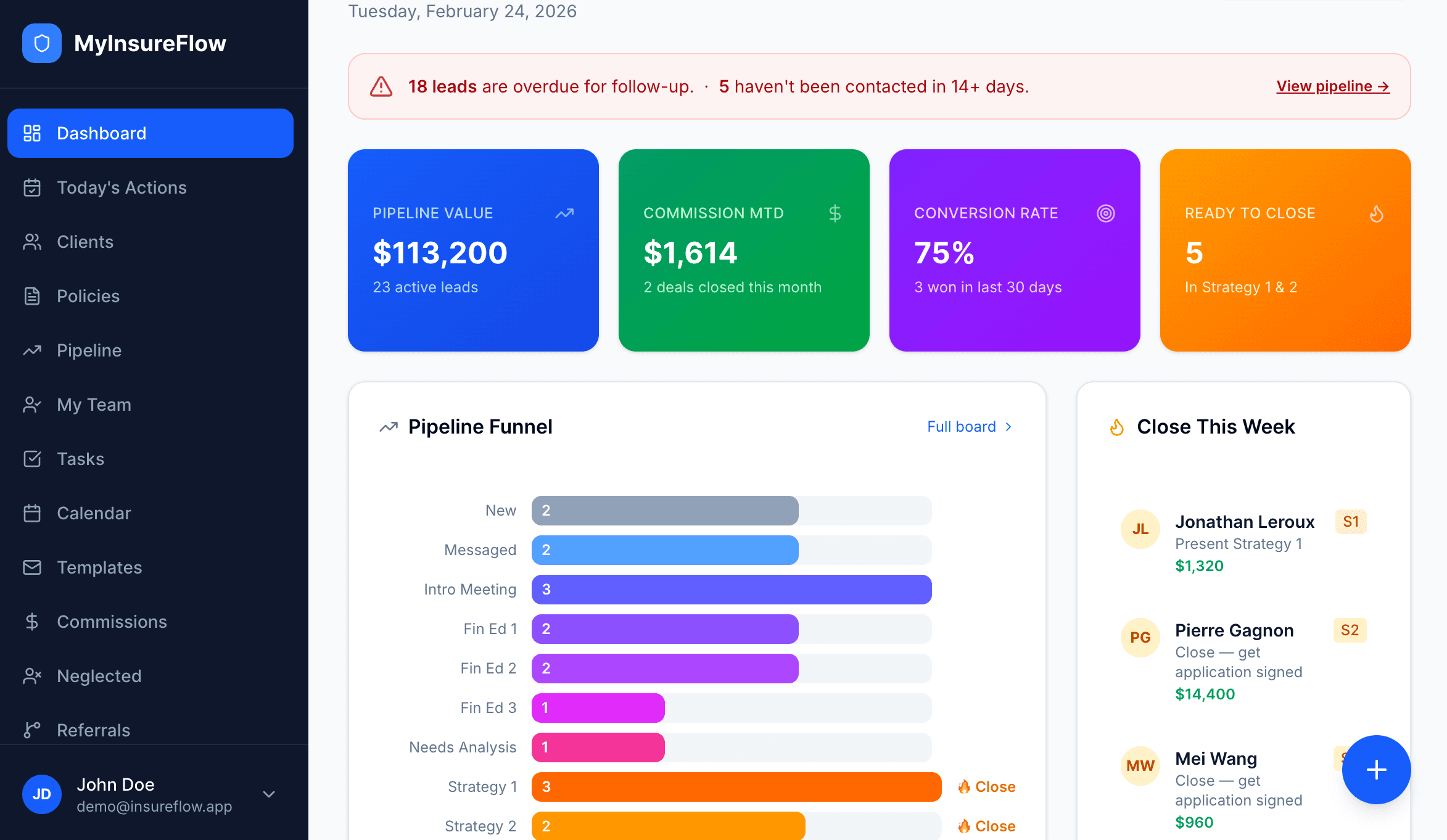Image resolution: width=1447 pixels, height=840 pixels.
Task: Open the Policies document icon
Action: pyautogui.click(x=32, y=296)
